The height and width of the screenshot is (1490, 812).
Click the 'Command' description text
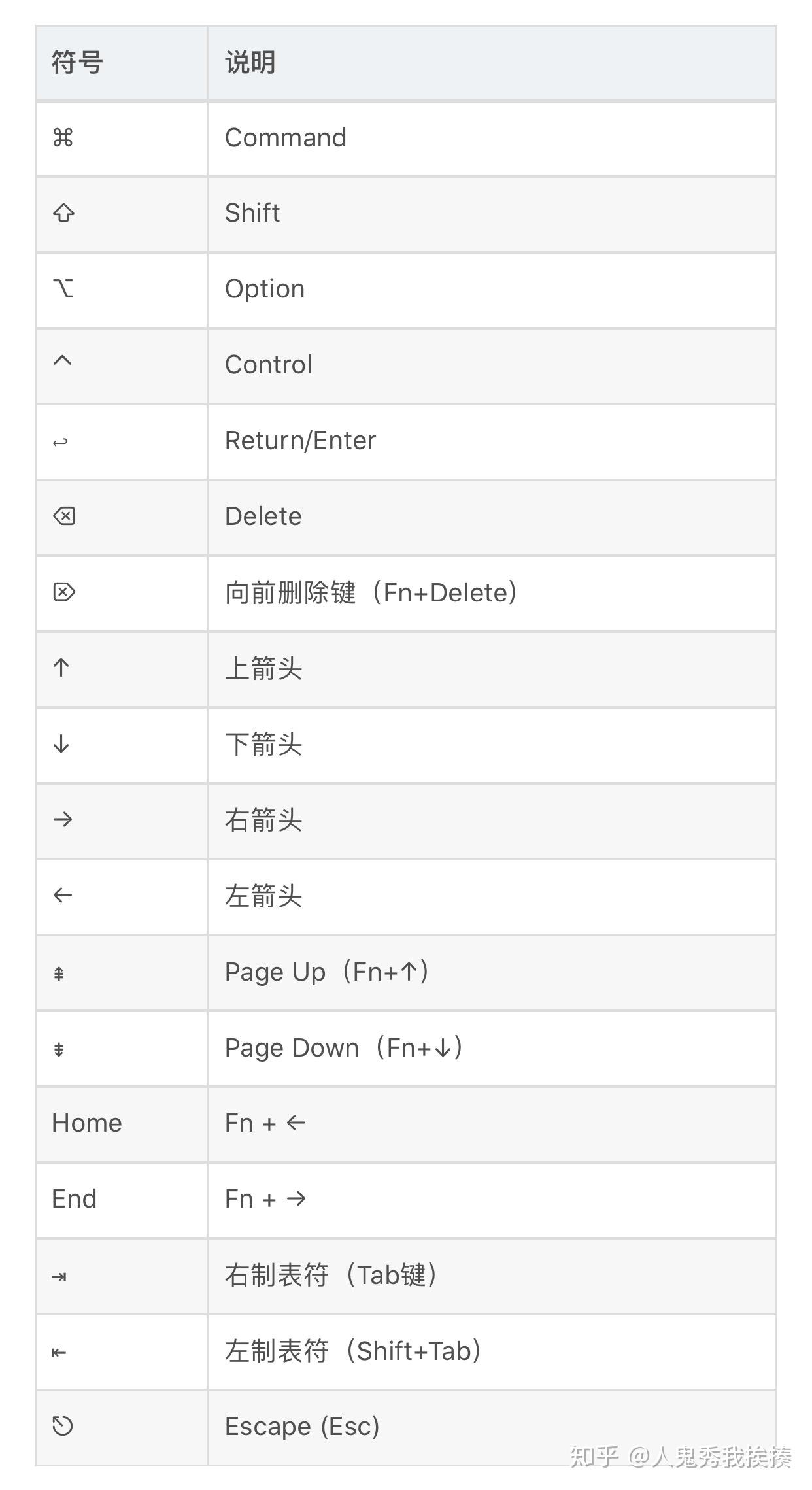tap(286, 138)
